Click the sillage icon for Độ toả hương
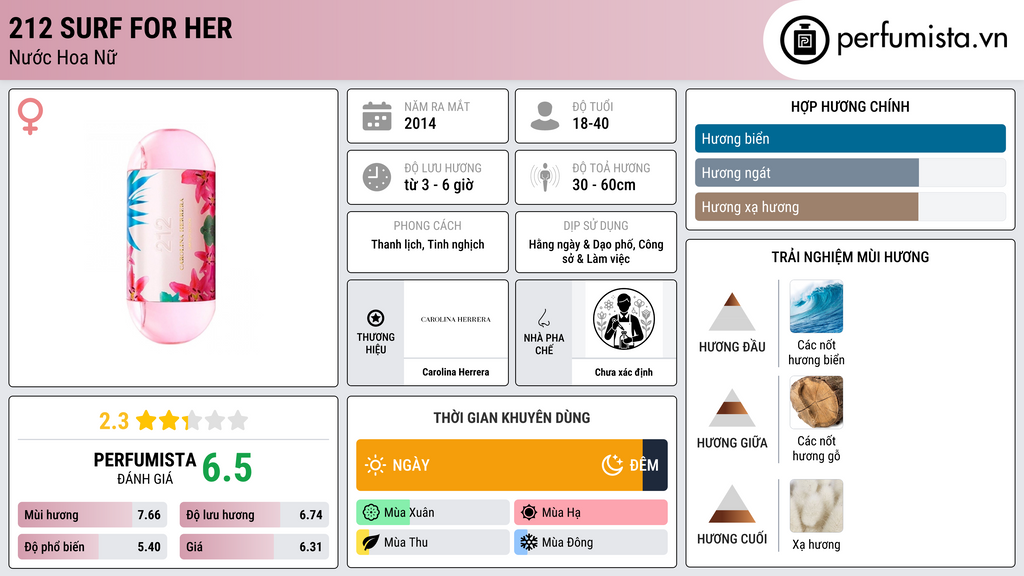 pyautogui.click(x=545, y=177)
